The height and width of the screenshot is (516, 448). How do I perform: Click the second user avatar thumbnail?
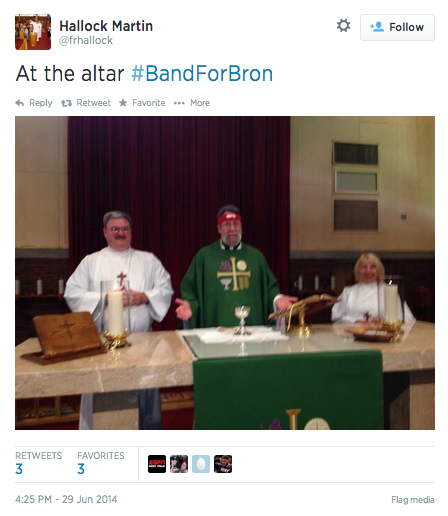coord(179,464)
